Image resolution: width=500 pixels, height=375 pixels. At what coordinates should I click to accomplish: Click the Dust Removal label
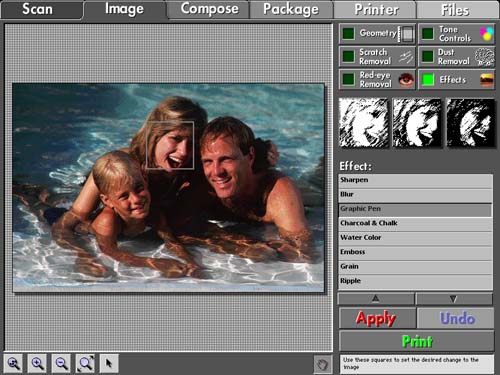tap(453, 57)
